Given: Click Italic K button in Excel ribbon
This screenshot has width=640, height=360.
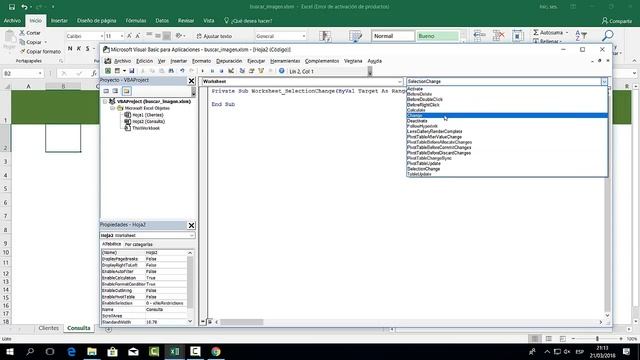Looking at the screenshot, I should pyautogui.click(x=79, y=49).
